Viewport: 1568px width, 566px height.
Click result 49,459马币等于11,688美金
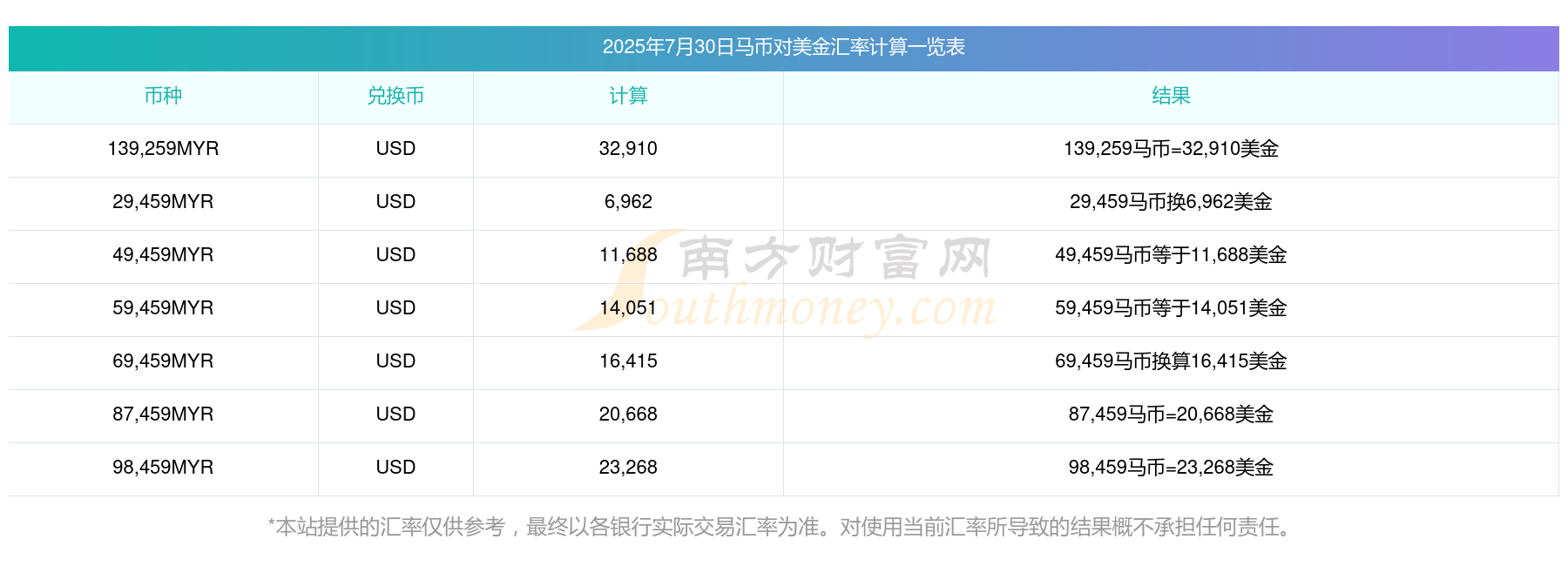click(1171, 255)
